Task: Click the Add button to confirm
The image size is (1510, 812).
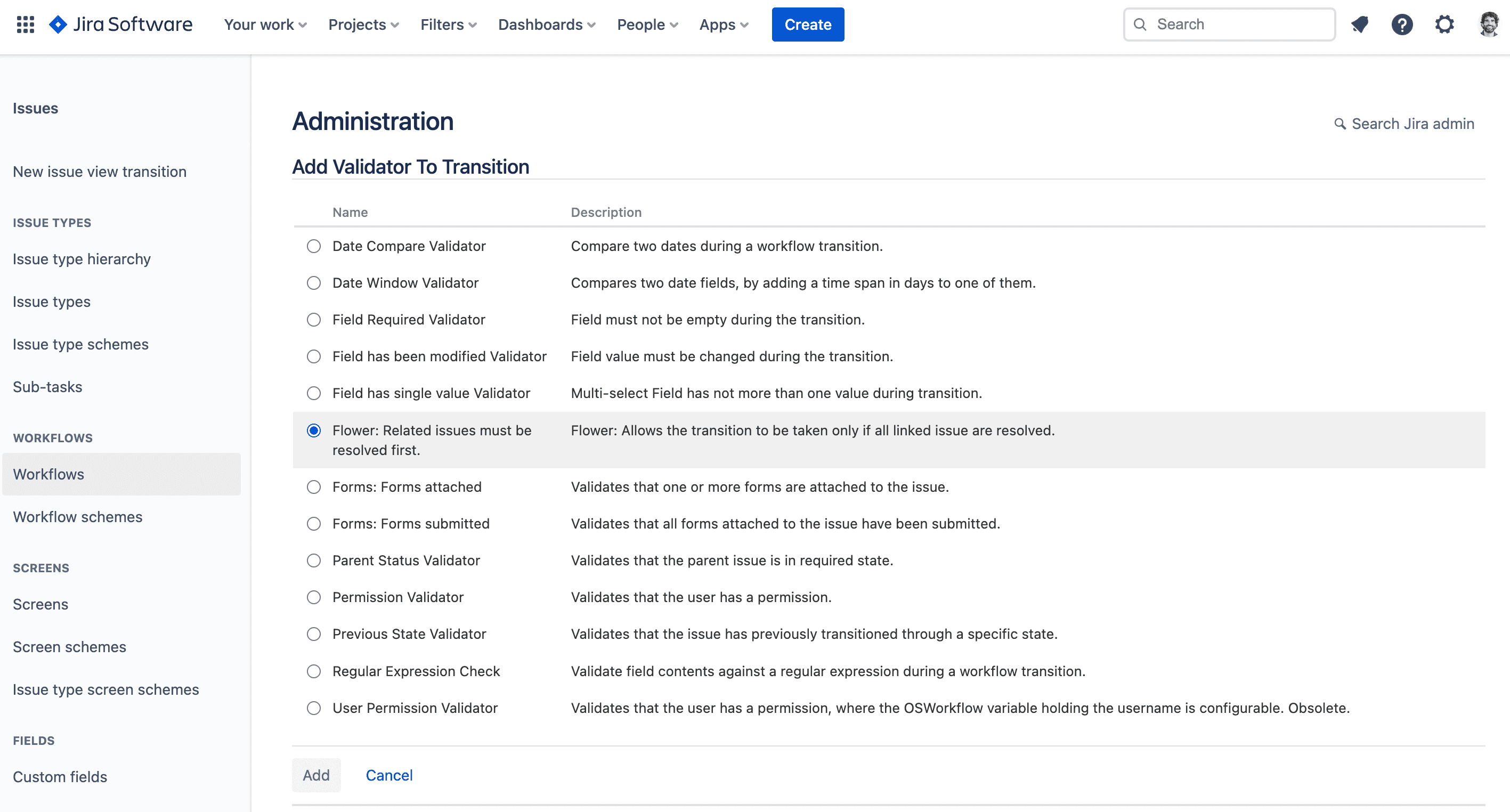Action: [317, 774]
